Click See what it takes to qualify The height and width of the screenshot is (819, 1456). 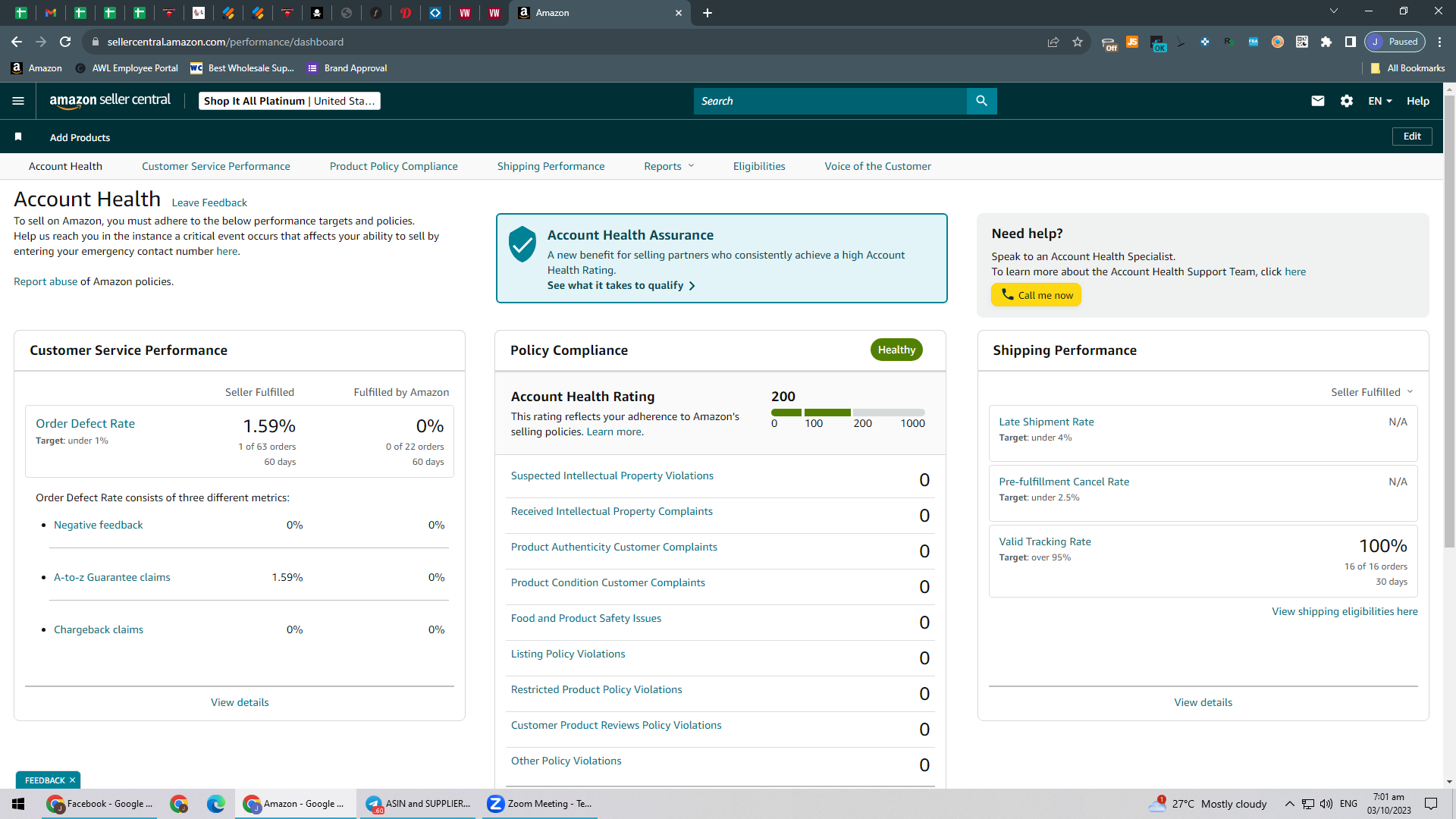(x=621, y=285)
